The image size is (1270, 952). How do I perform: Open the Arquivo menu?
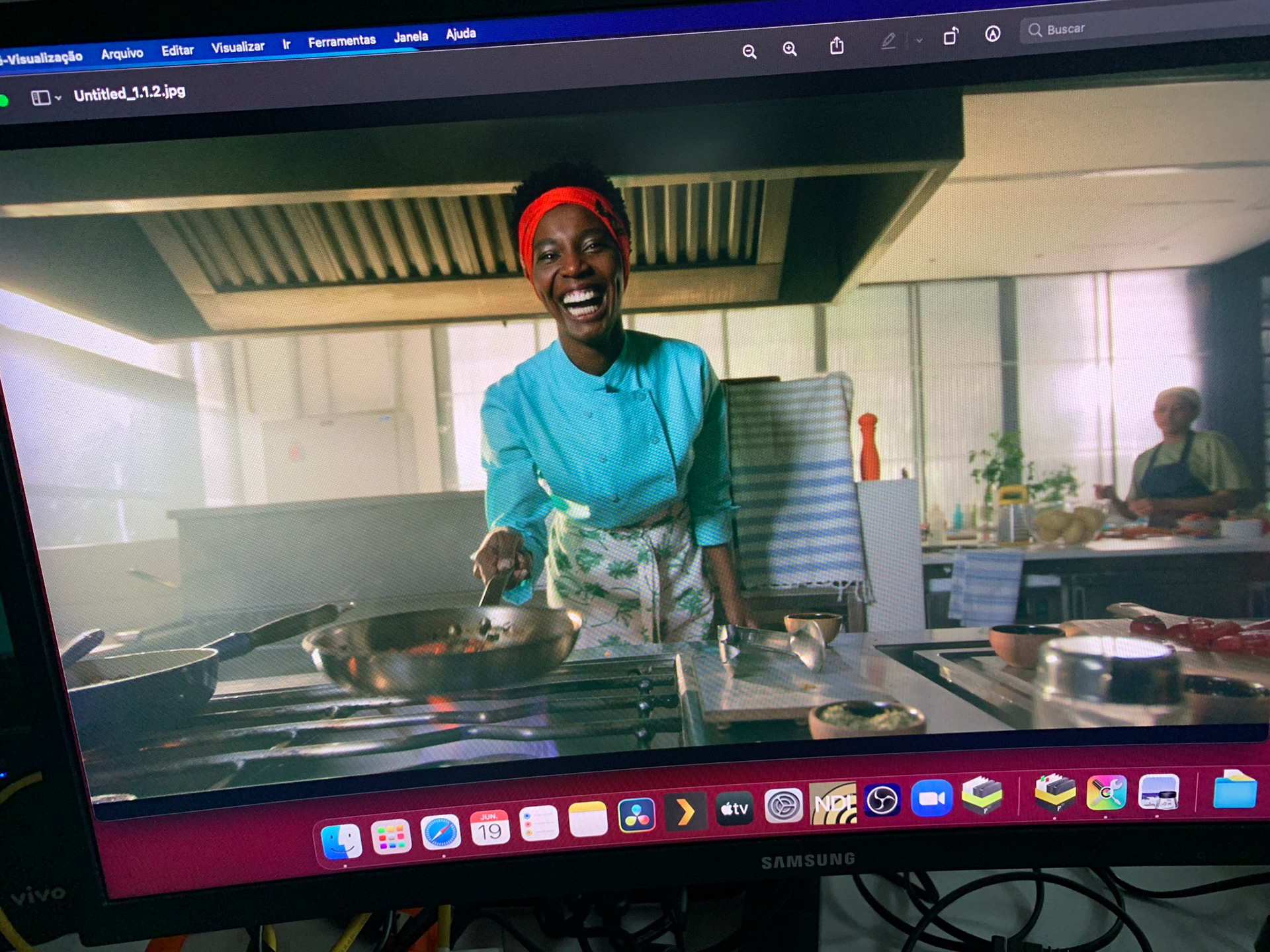point(122,54)
